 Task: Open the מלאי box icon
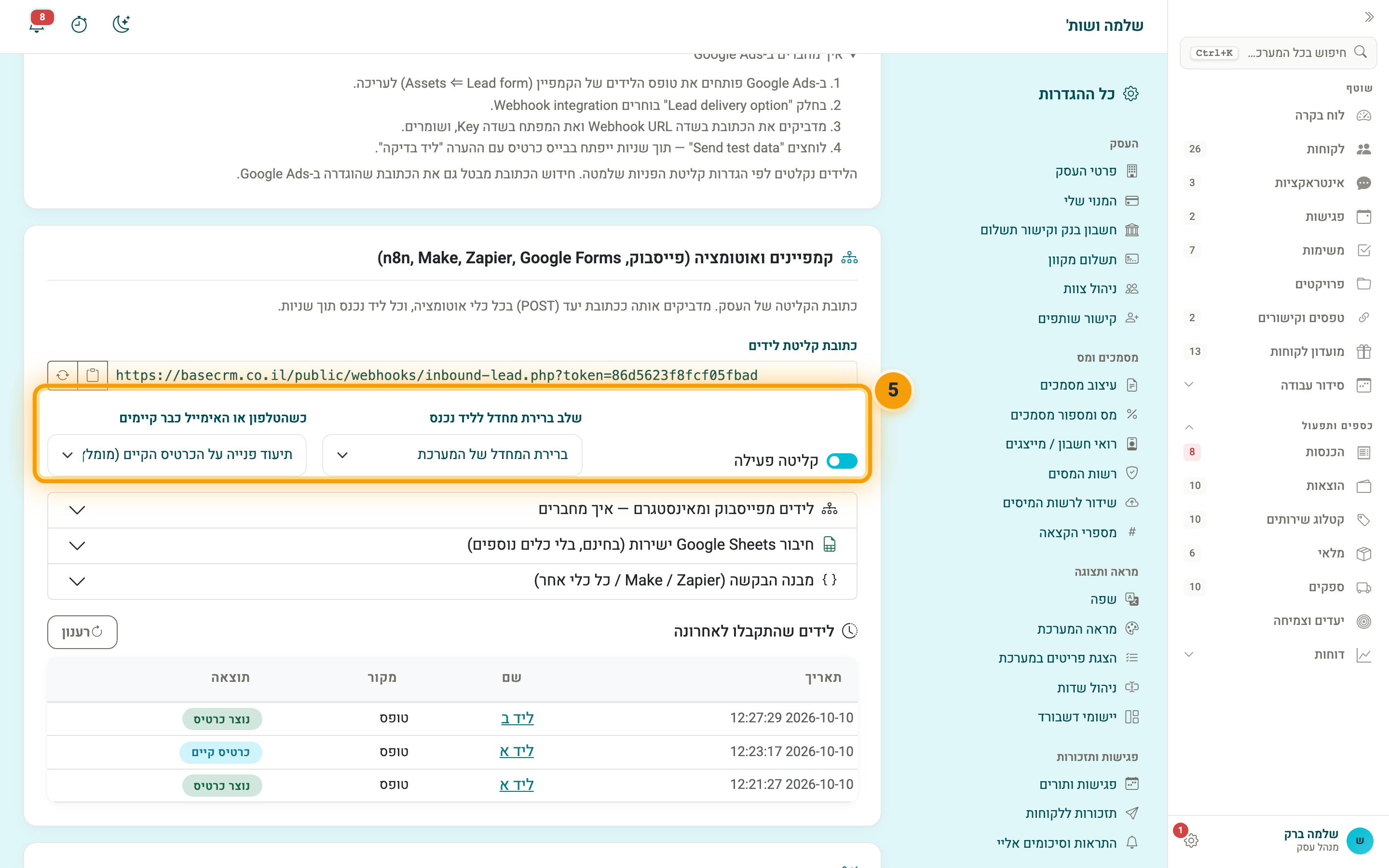click(1364, 554)
